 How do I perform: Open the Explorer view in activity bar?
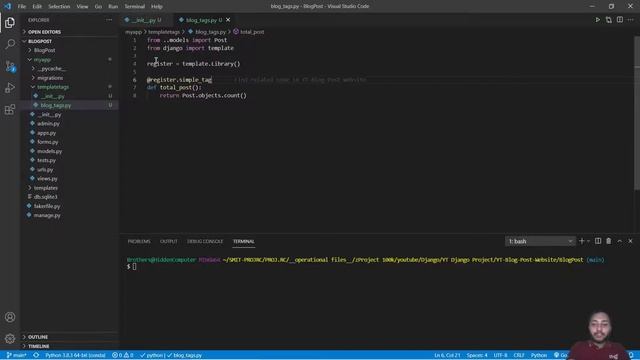10,22
